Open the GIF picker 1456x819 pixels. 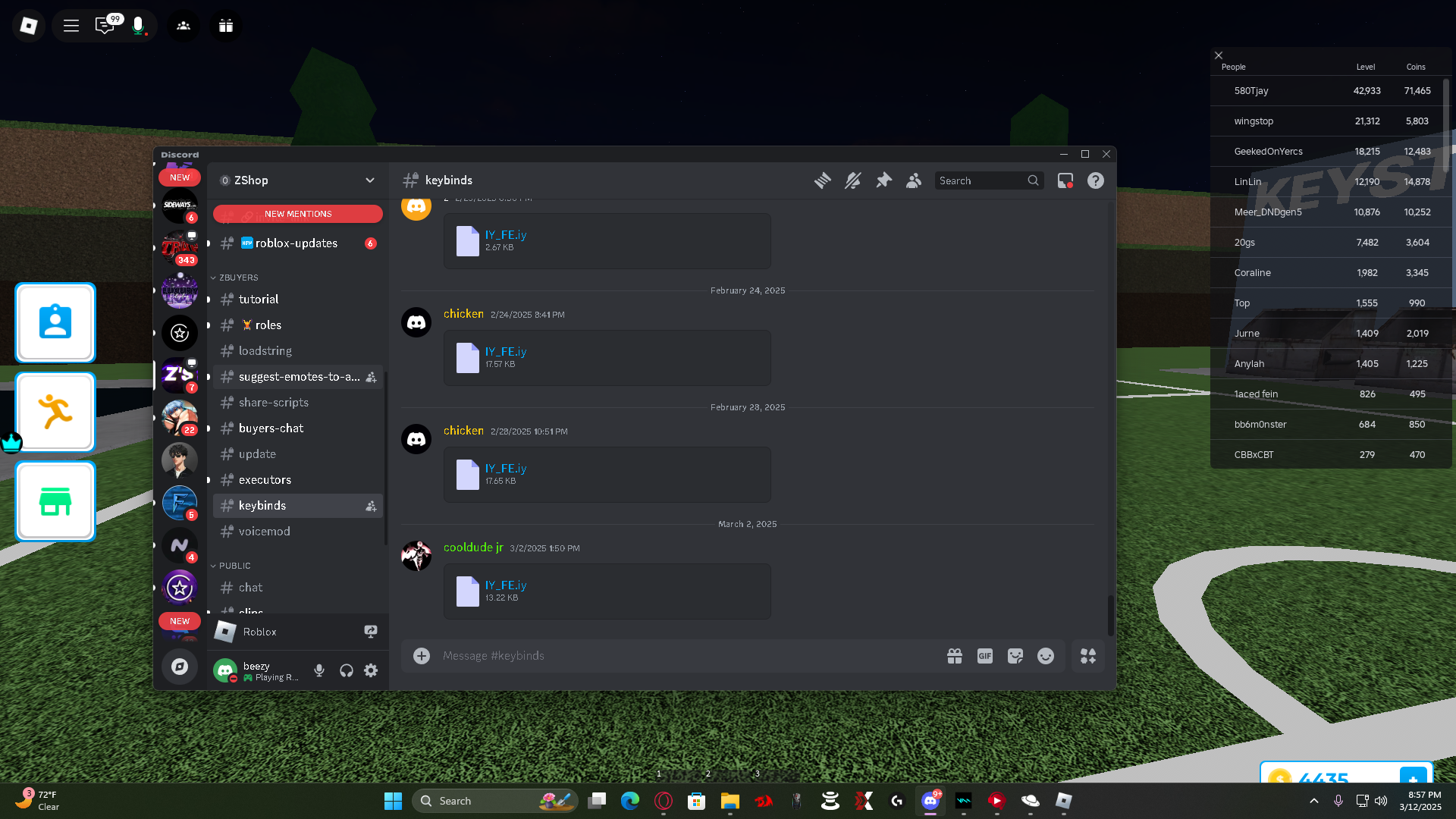point(985,656)
